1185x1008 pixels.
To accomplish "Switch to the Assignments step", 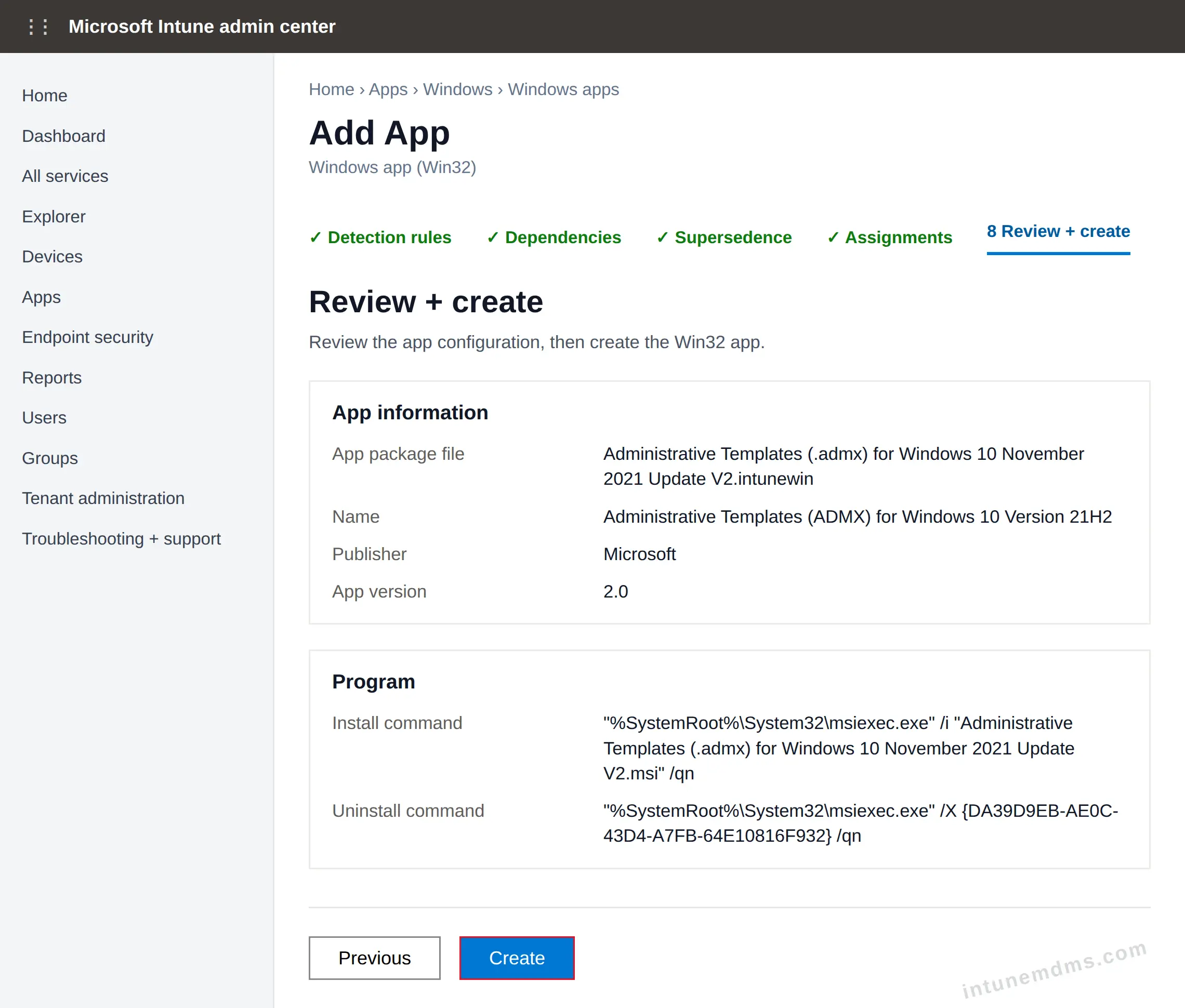I will click(889, 237).
